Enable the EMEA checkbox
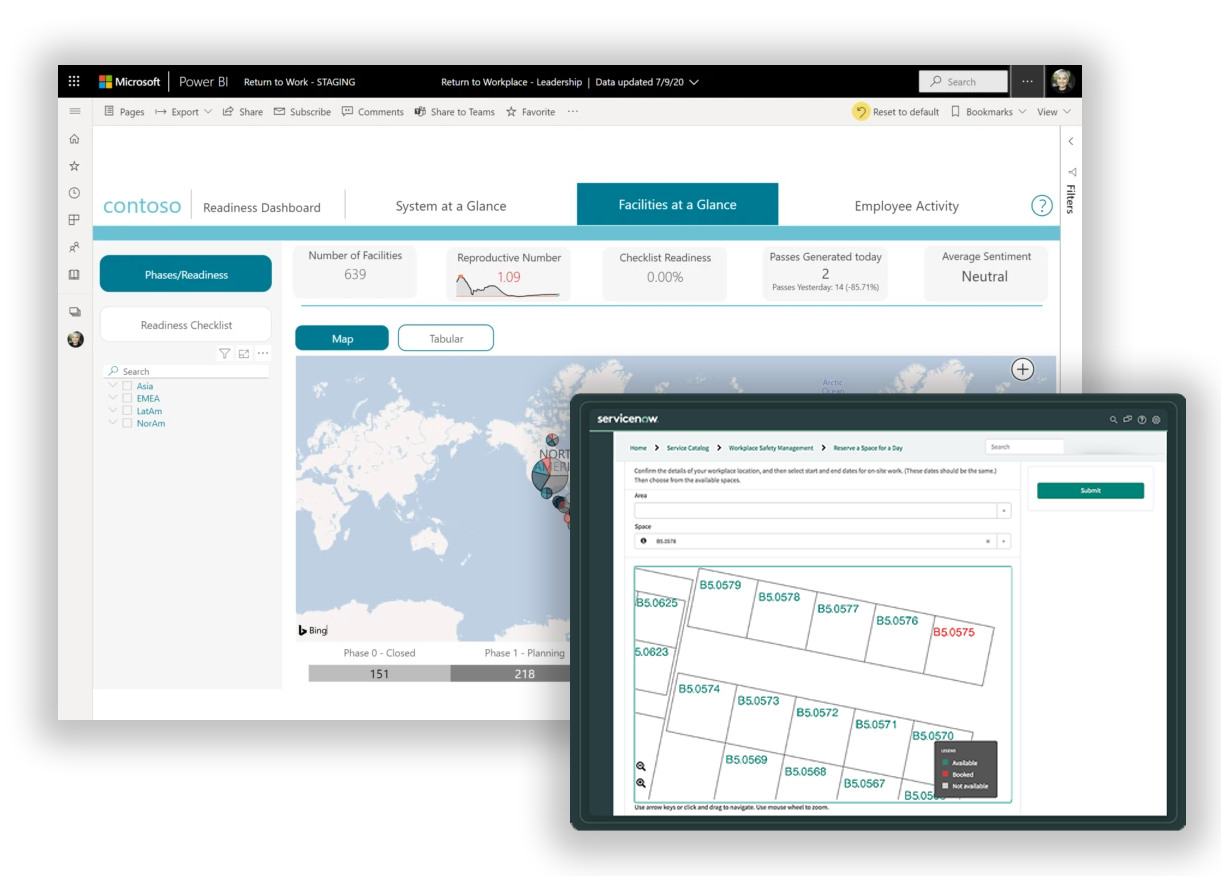This screenshot has height=876, width=1221. [x=127, y=398]
